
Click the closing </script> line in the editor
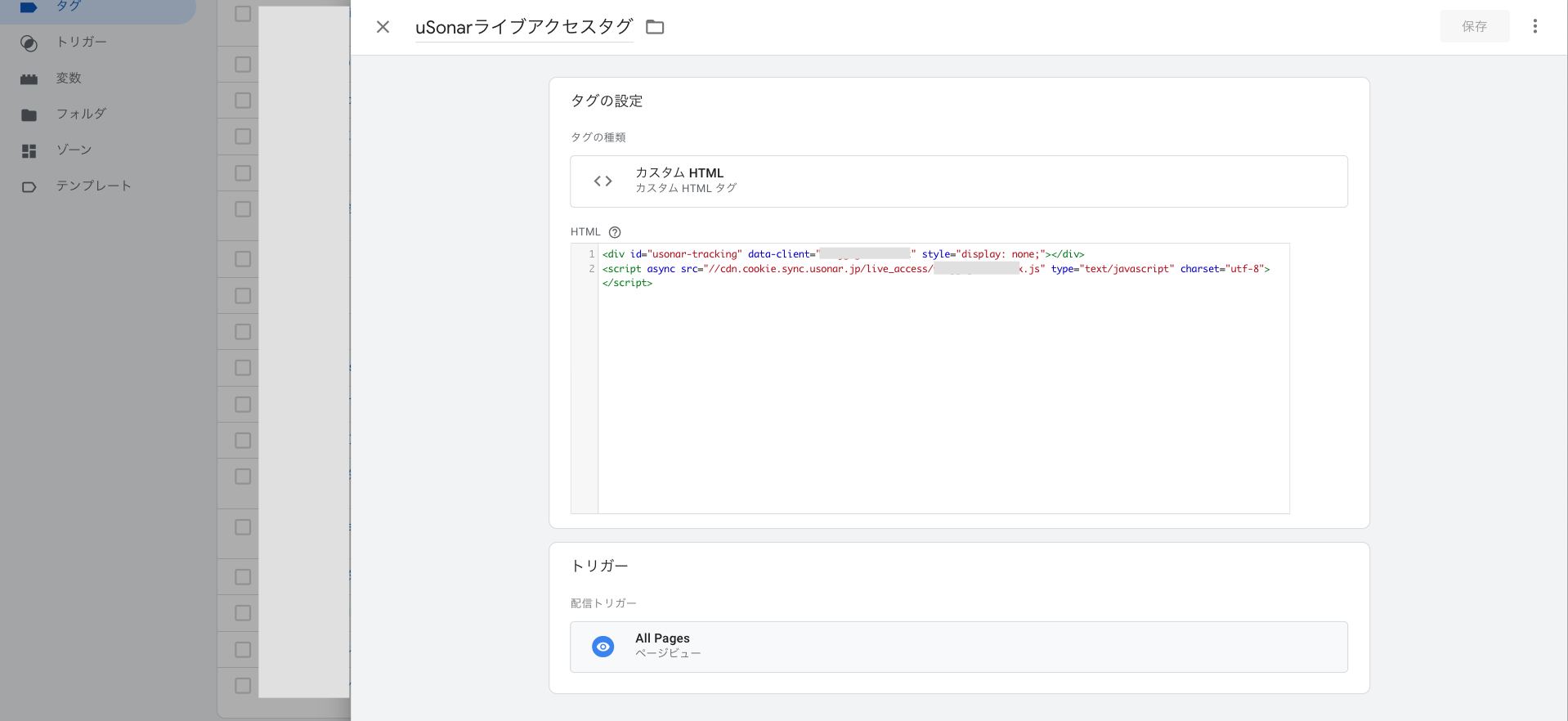click(627, 283)
